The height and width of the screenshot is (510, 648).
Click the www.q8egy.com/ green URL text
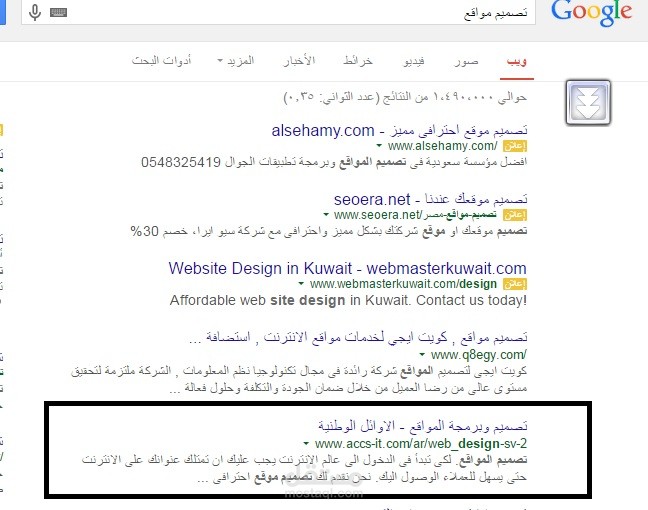[479, 355]
